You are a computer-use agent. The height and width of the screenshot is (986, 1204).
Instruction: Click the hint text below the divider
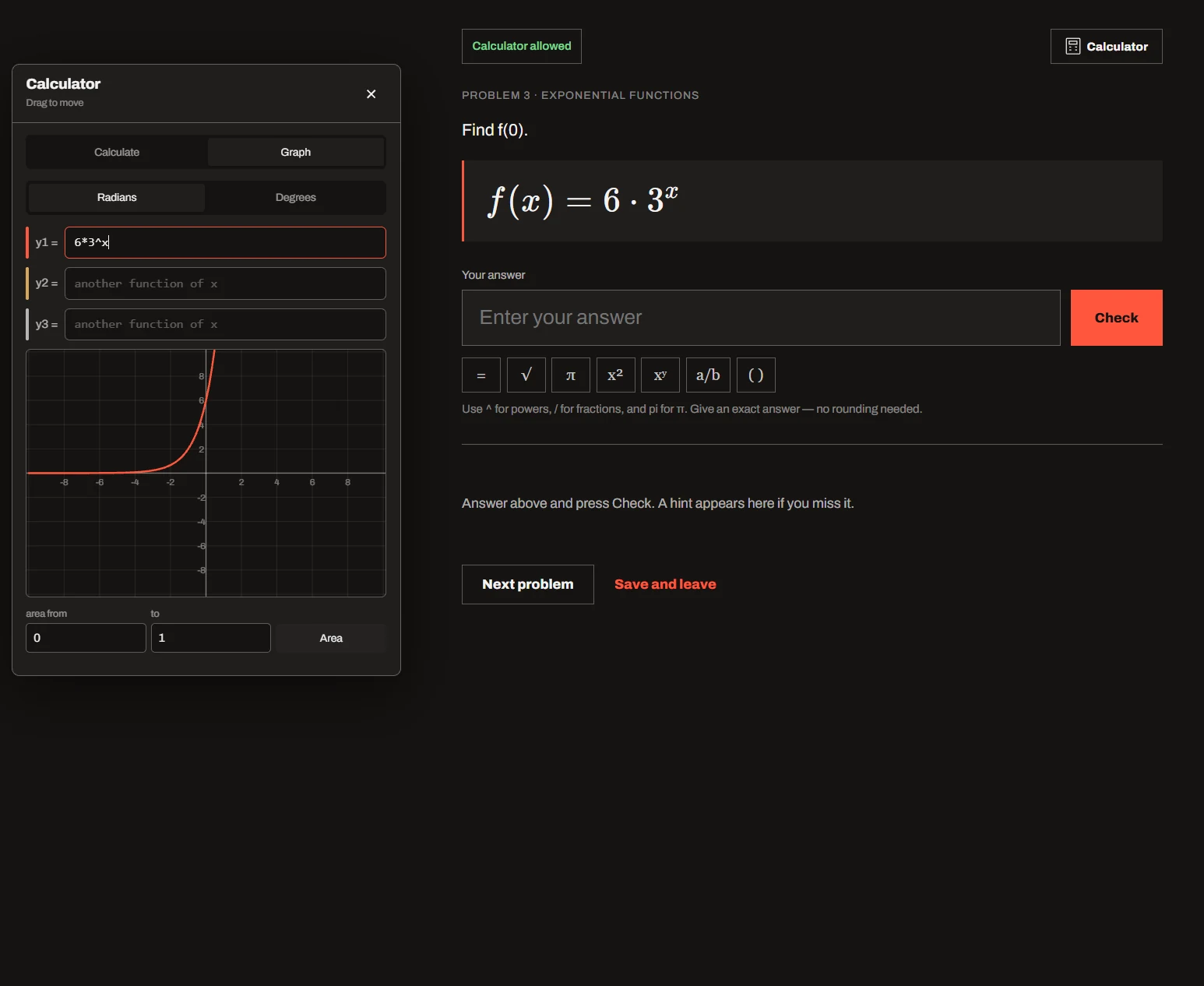[x=658, y=503]
